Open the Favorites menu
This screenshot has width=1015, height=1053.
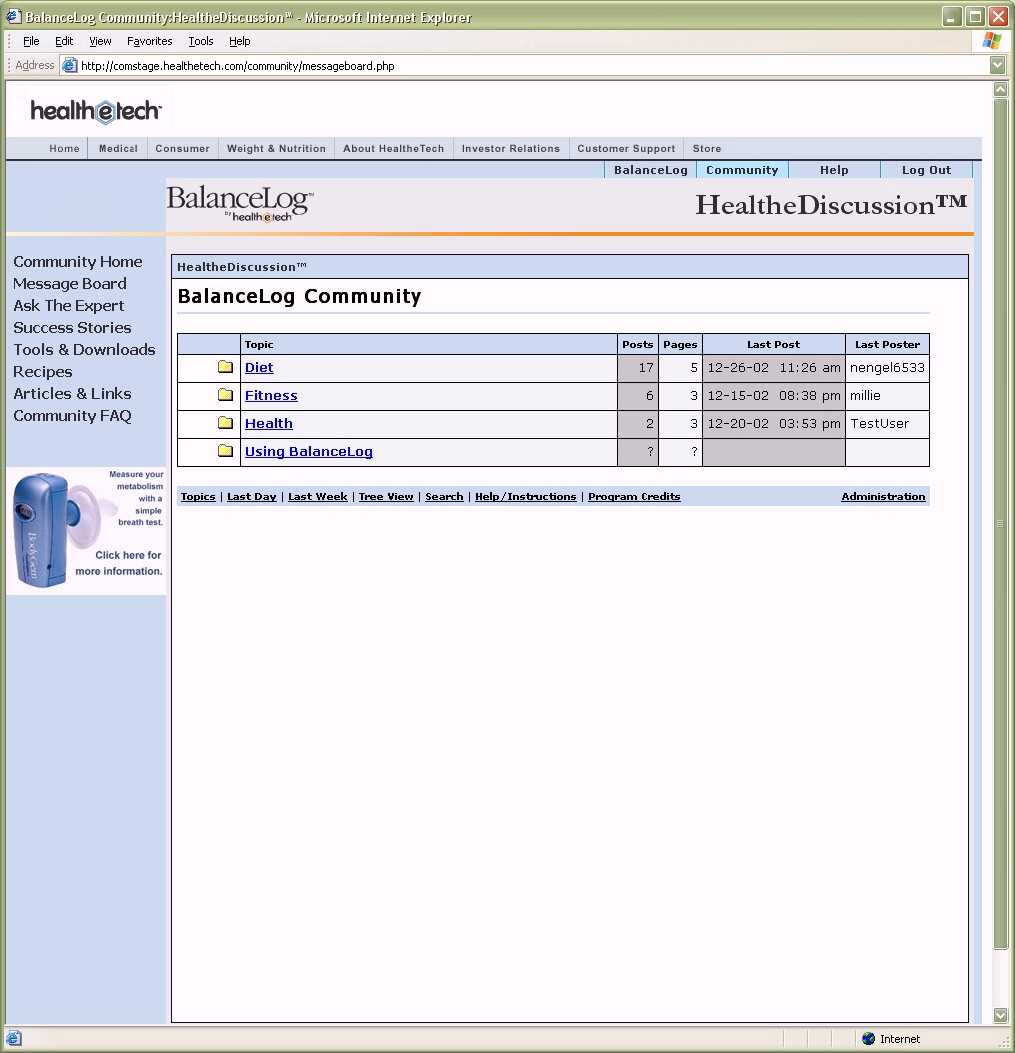149,41
